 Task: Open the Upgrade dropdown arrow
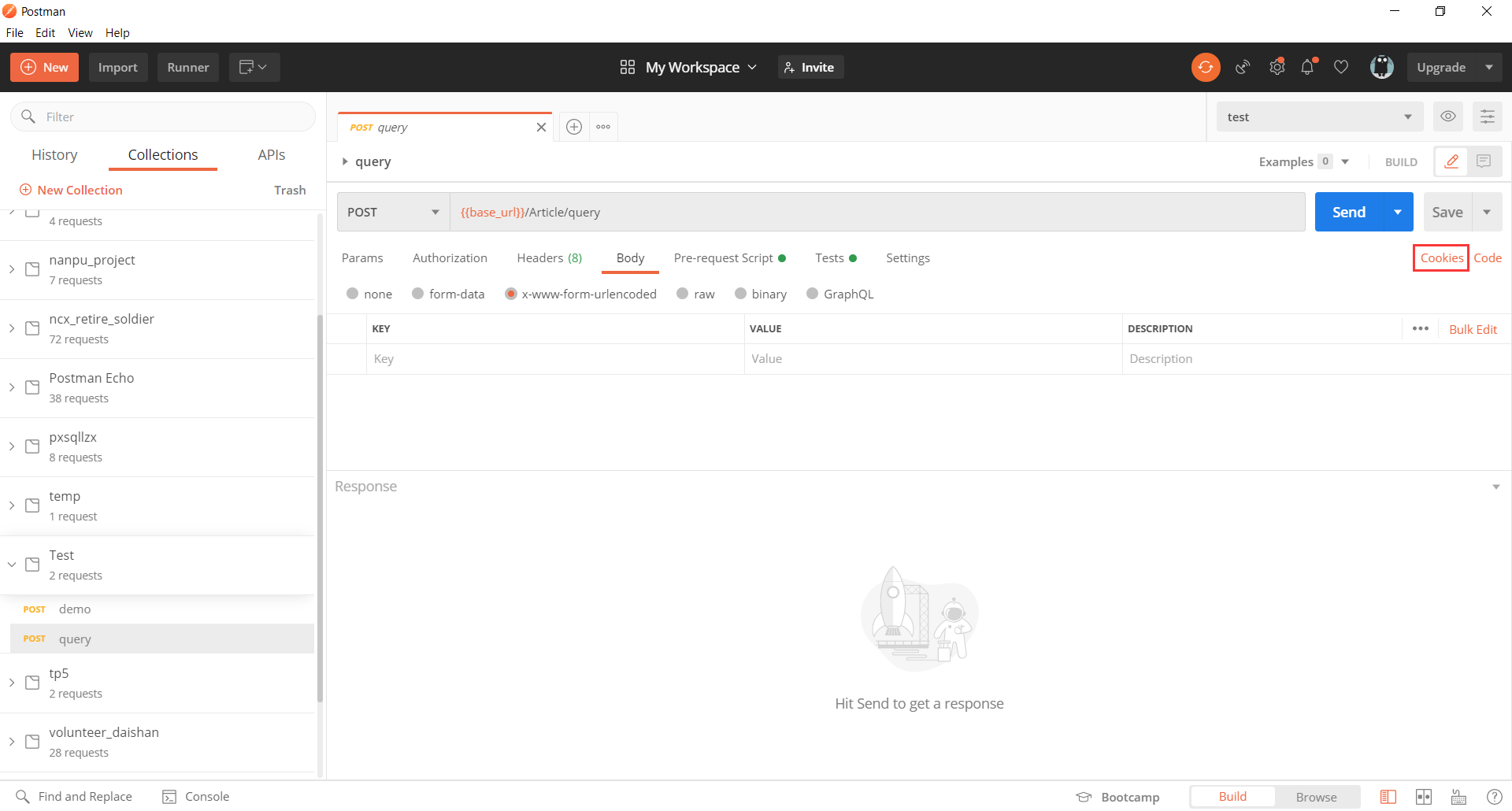tap(1489, 68)
